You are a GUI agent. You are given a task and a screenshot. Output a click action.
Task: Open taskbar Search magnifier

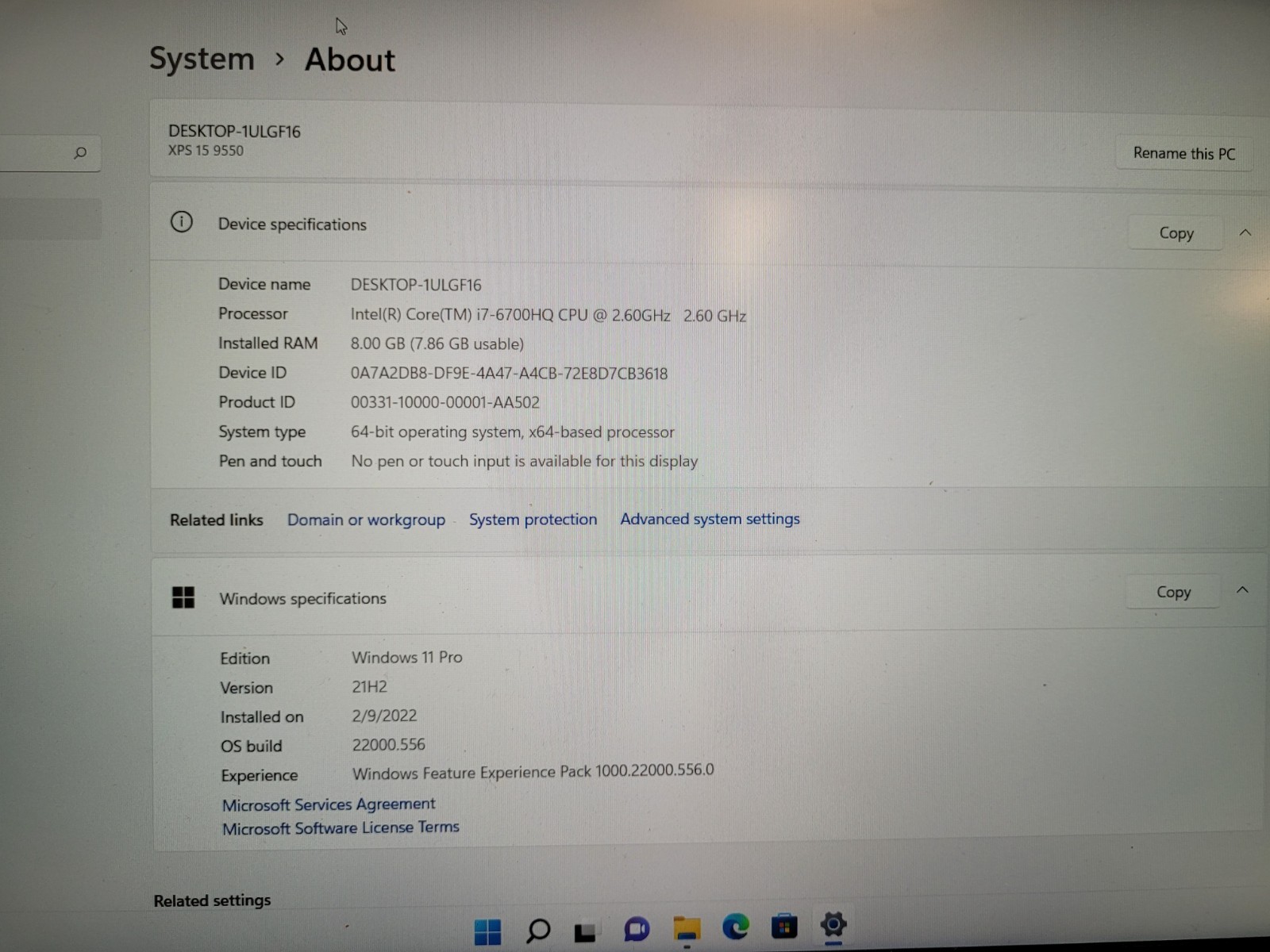537,930
